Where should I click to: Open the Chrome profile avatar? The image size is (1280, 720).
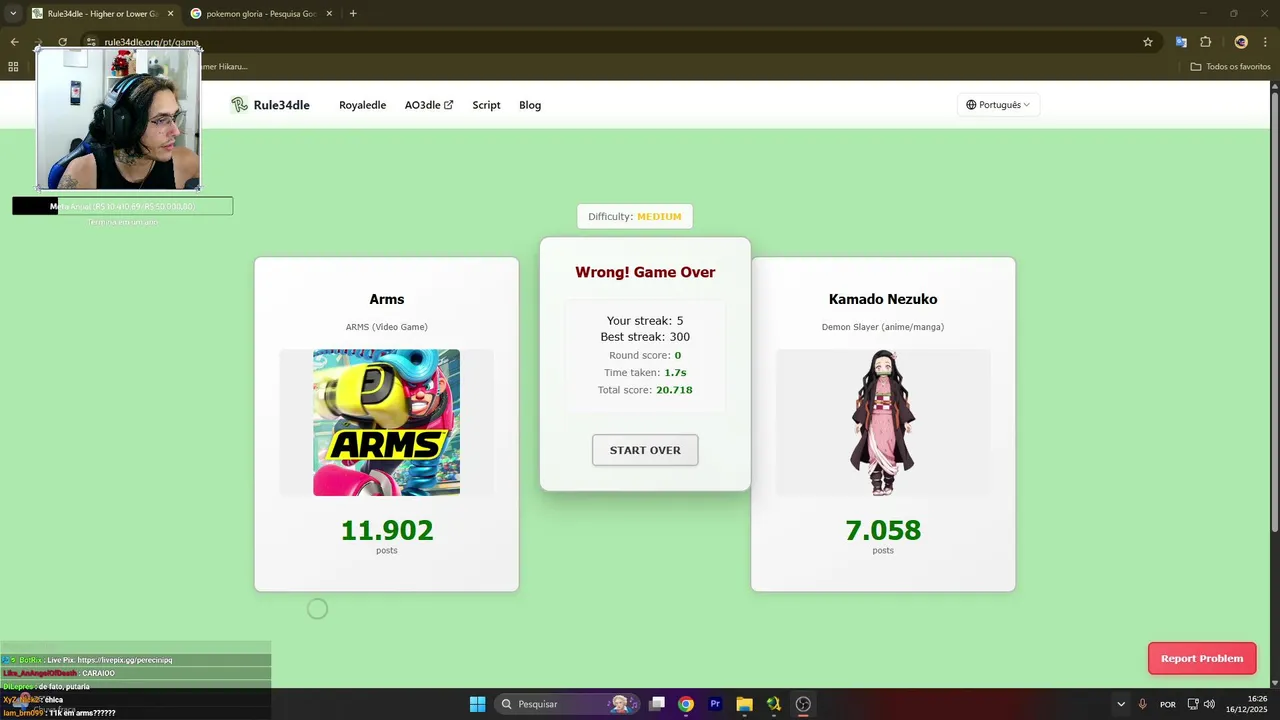click(x=1241, y=42)
